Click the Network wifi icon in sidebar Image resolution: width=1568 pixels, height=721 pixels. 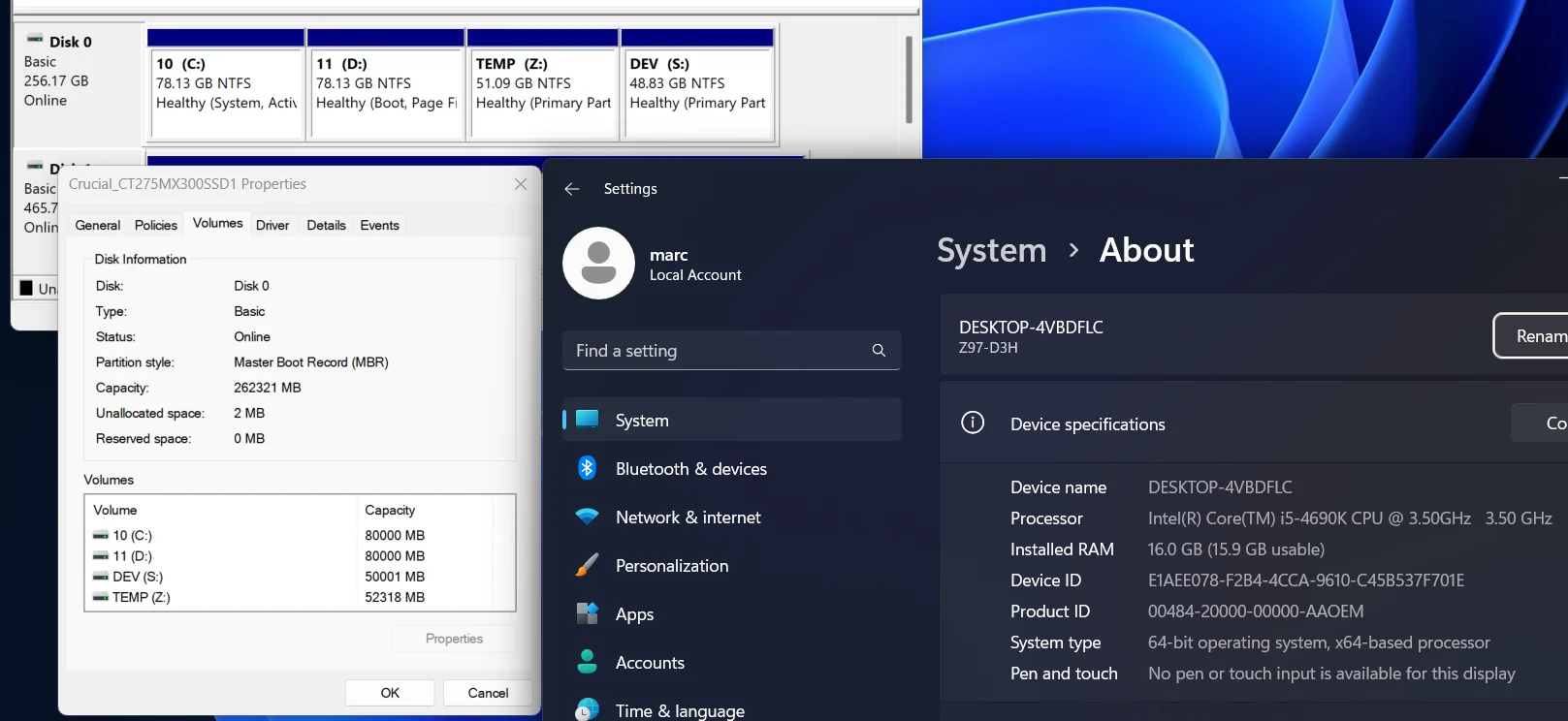(587, 517)
